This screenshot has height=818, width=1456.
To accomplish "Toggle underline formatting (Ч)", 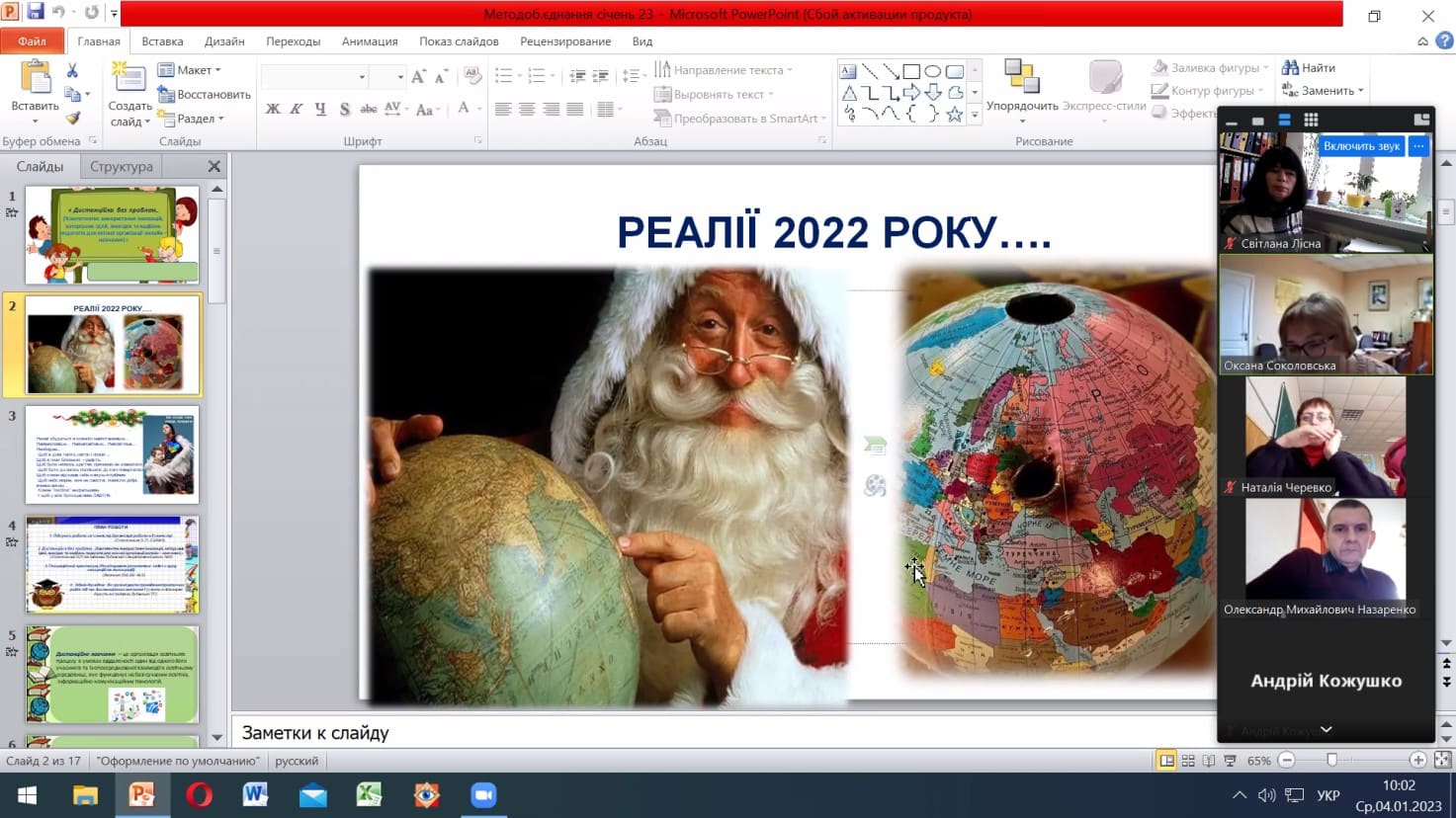I will [x=320, y=109].
